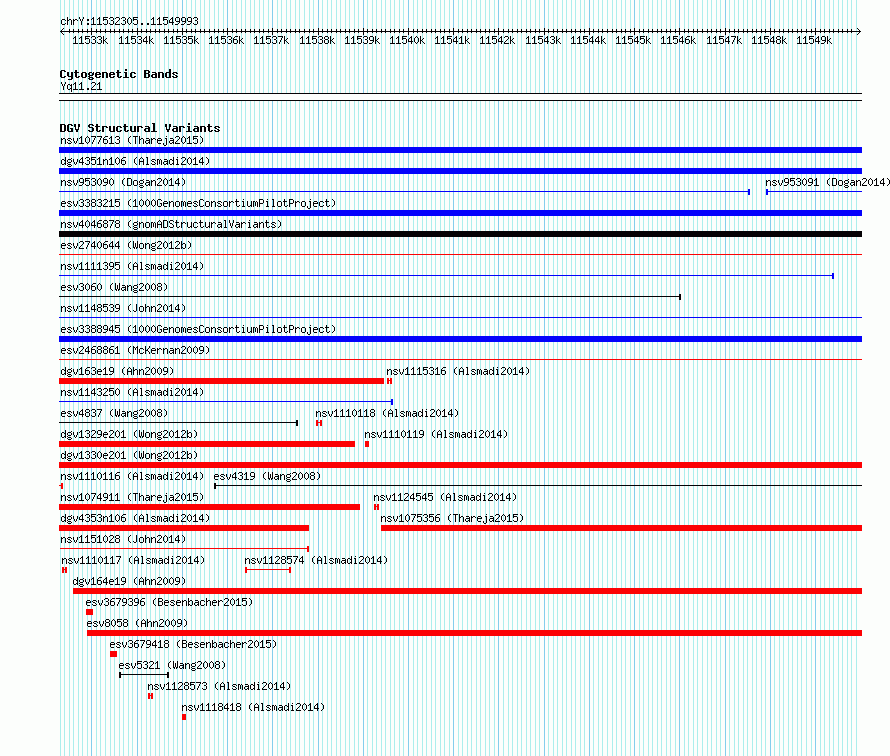Click the 11540k ruler position
This screenshot has height=756, width=890.
[407, 40]
